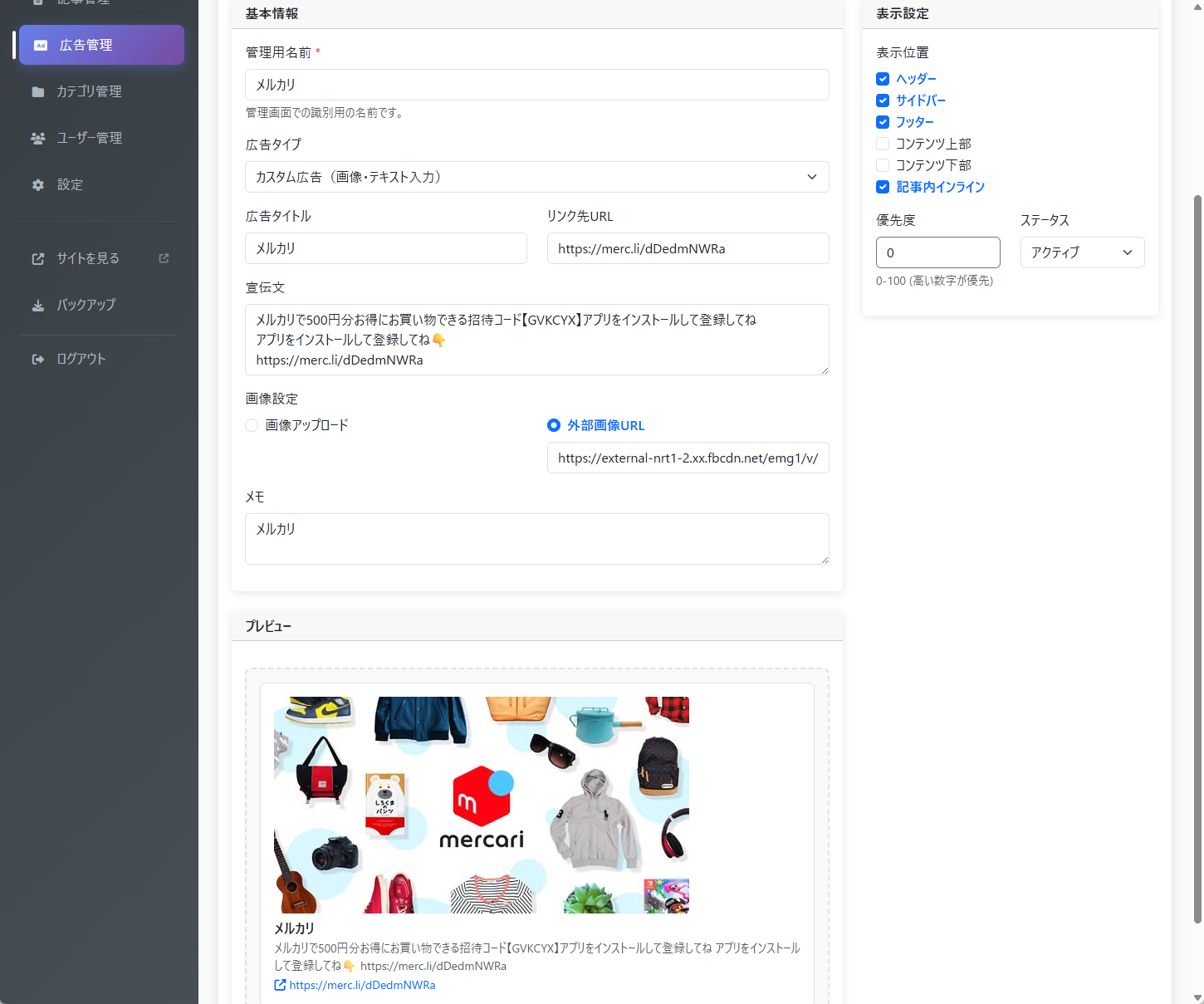Click the Mercari preview image
The height and width of the screenshot is (1004, 1204).
coord(482,805)
